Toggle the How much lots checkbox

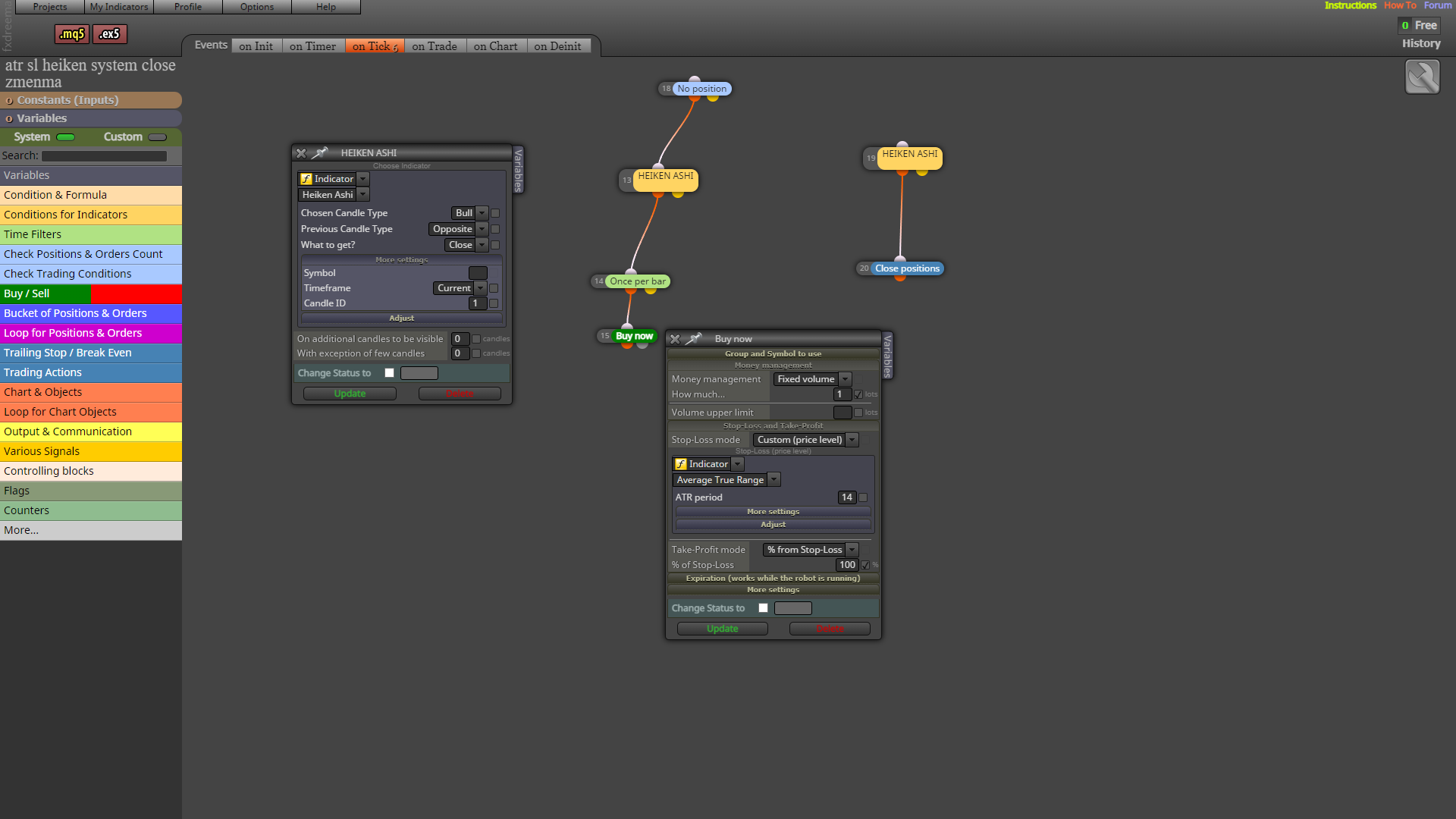click(x=858, y=394)
